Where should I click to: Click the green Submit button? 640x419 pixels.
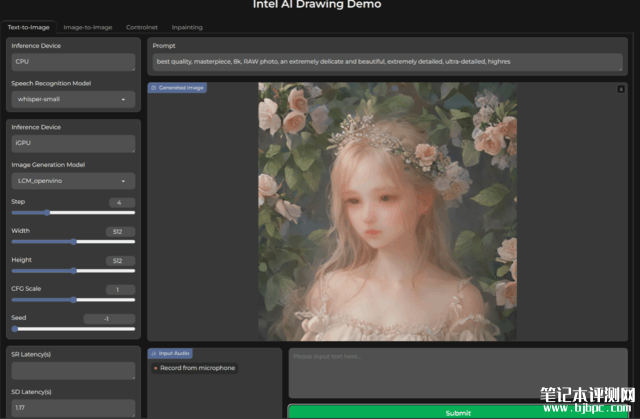(458, 412)
